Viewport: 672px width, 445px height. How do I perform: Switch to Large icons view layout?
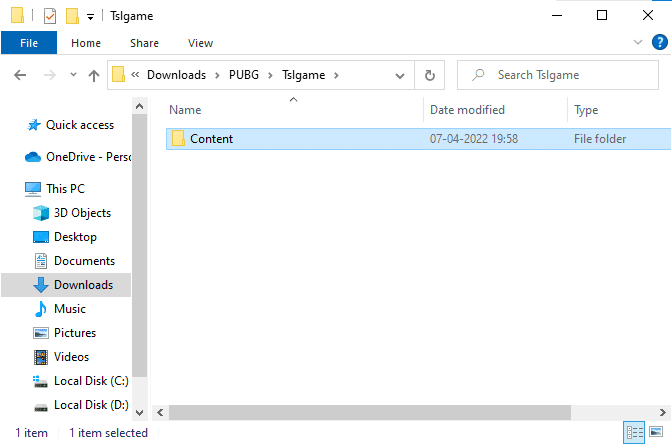[657, 433]
